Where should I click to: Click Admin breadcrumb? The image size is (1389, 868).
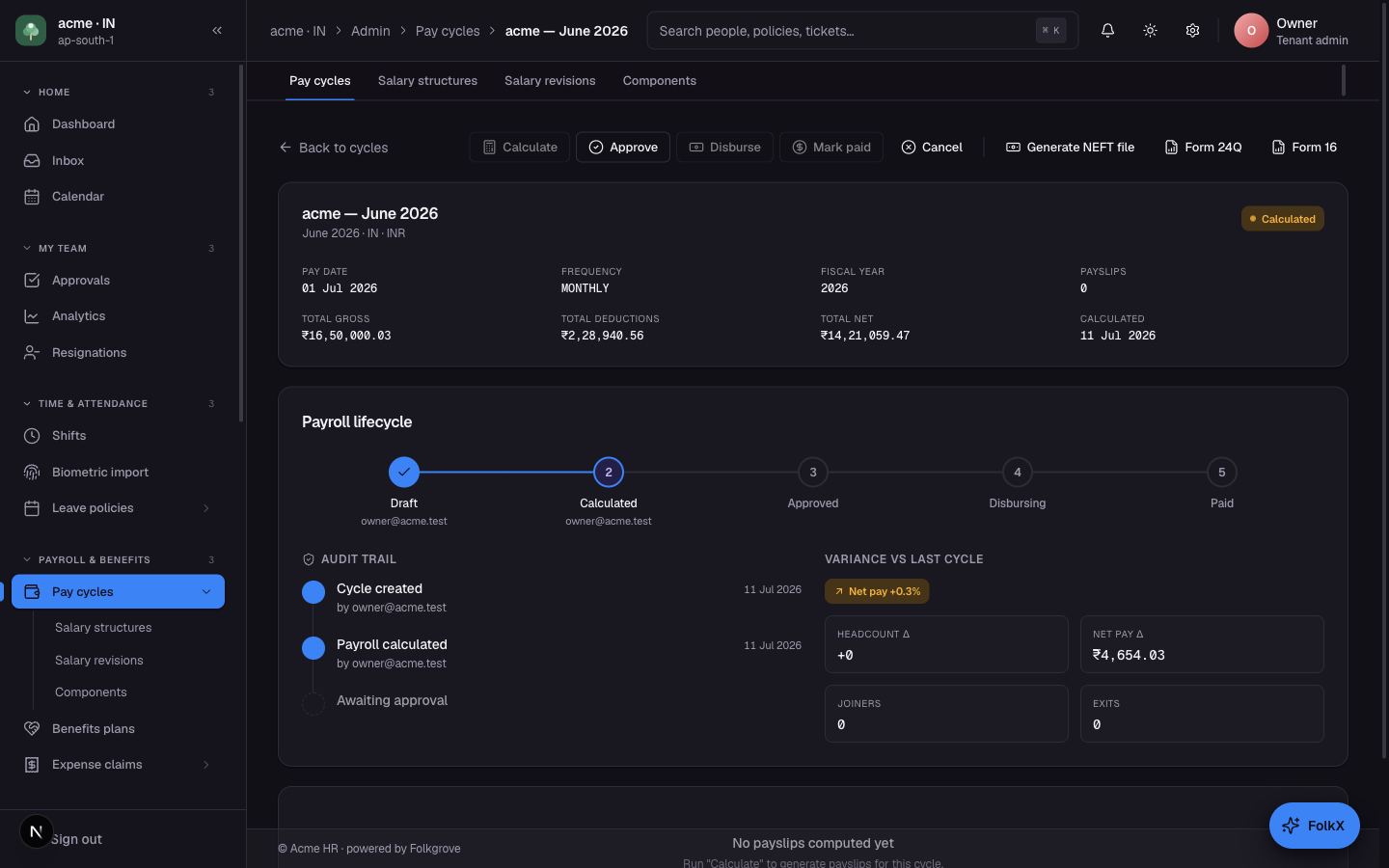point(370,31)
